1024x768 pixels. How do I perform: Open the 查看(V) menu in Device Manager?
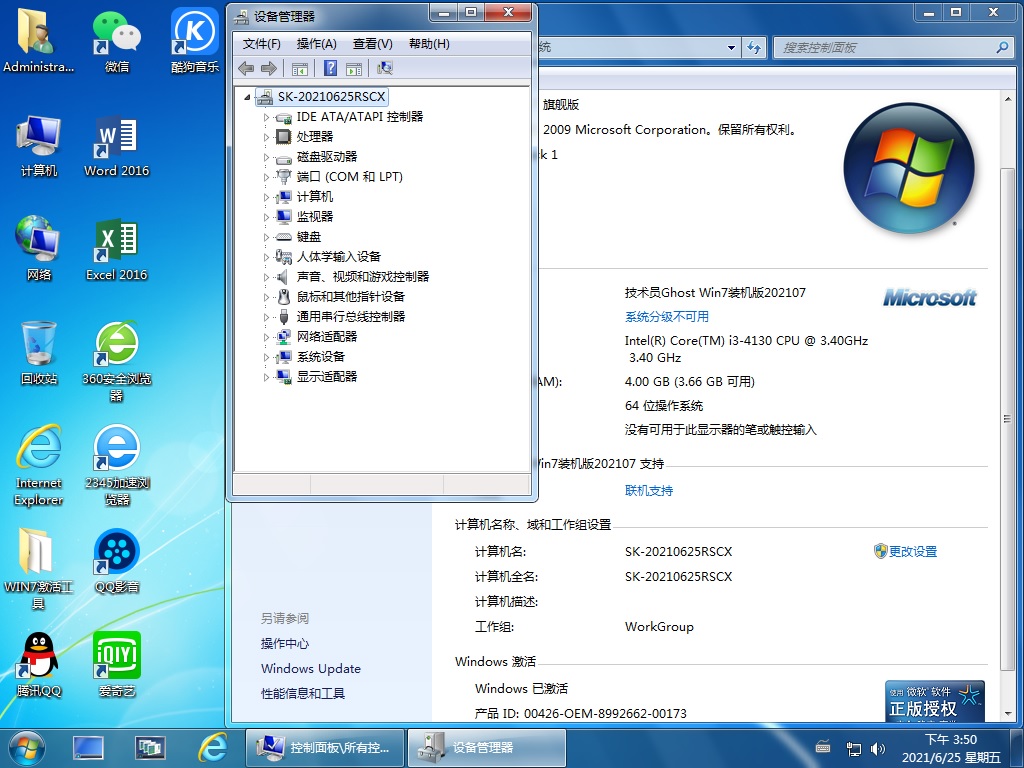coord(372,44)
